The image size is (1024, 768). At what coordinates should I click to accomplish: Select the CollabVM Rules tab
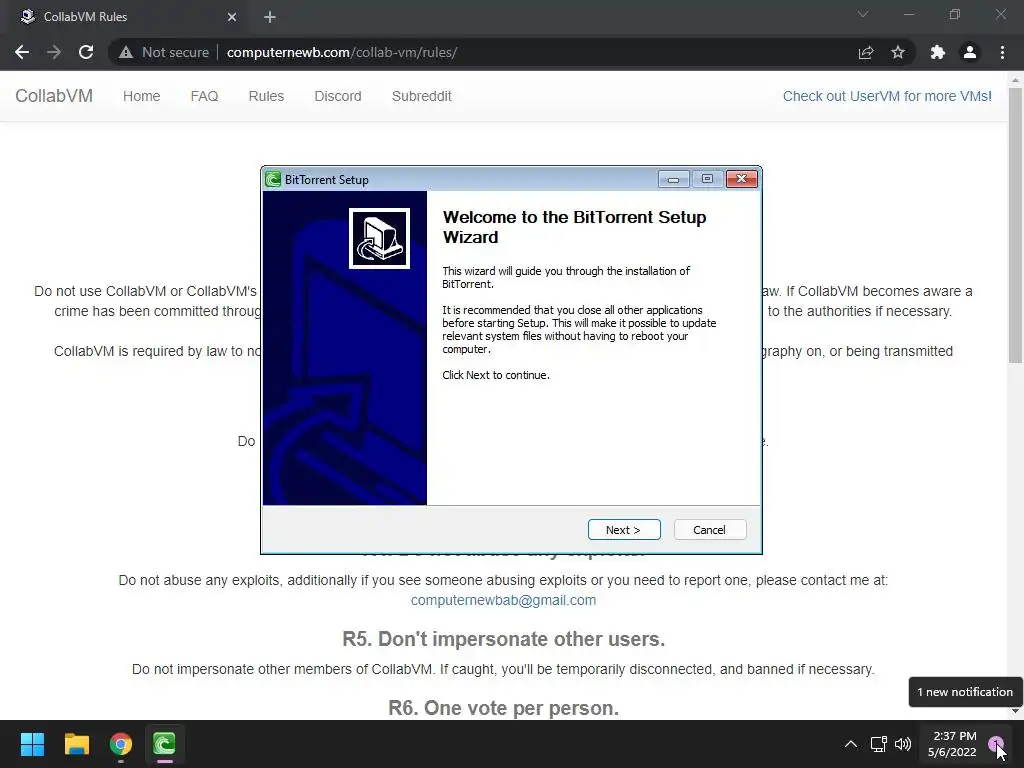(129, 17)
